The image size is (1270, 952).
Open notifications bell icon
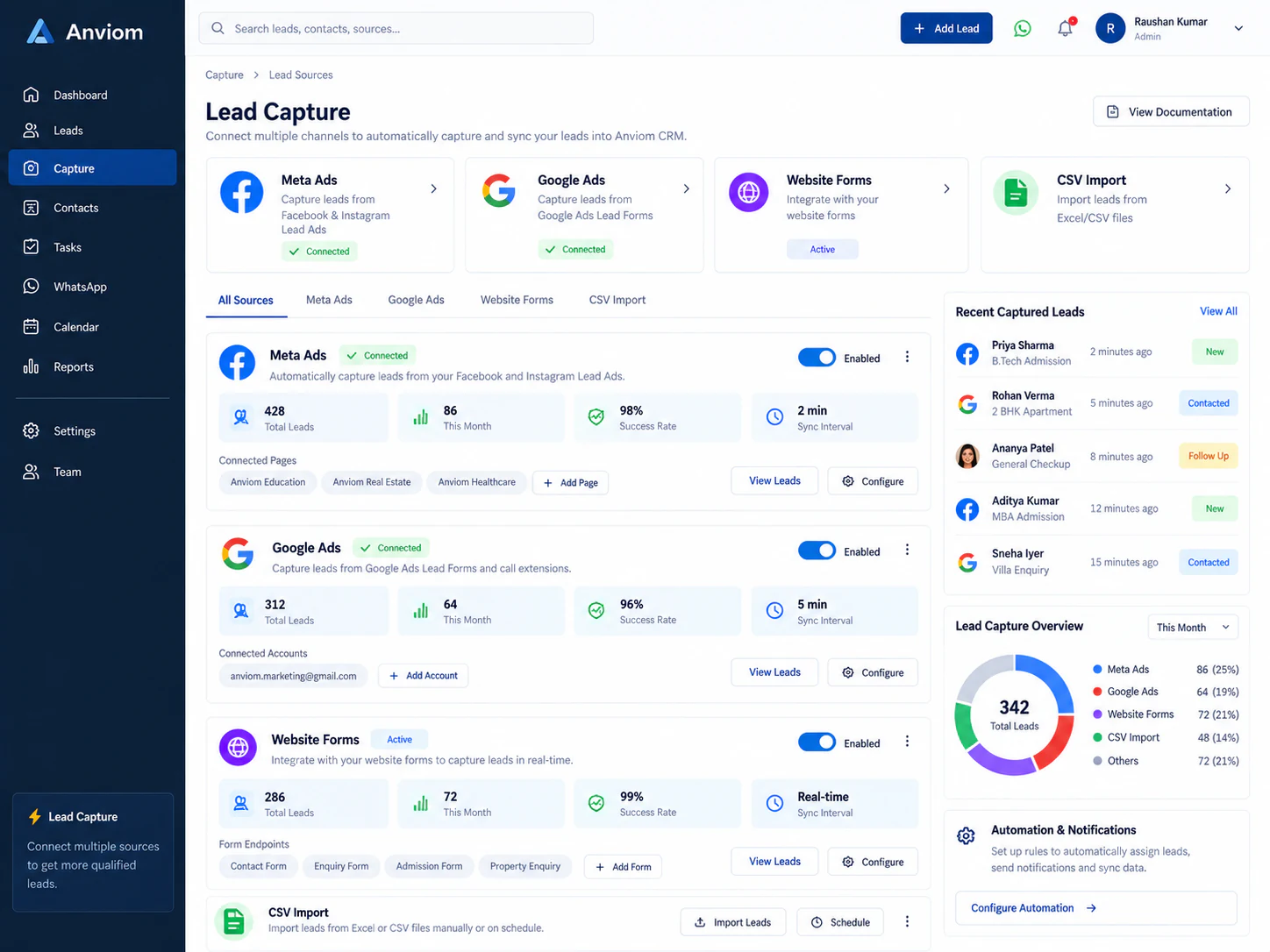(1066, 28)
